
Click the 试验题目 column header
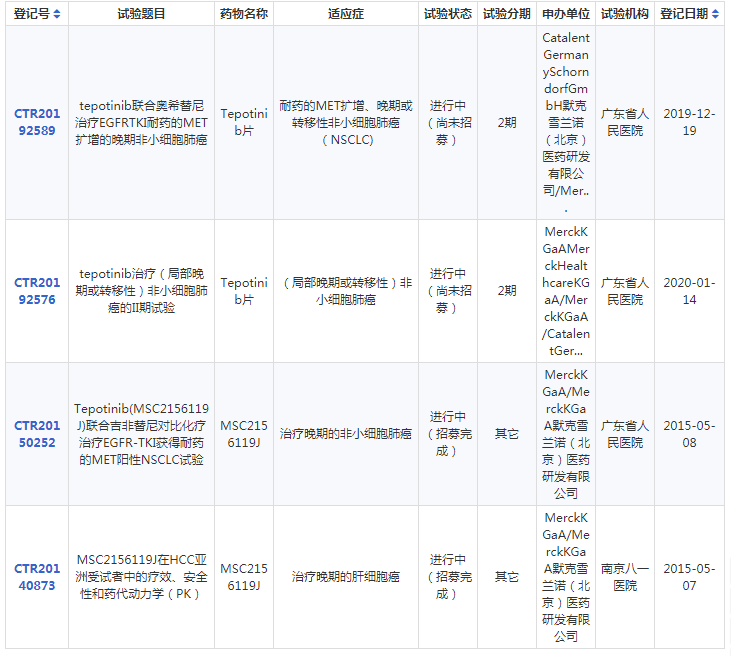click(x=141, y=14)
